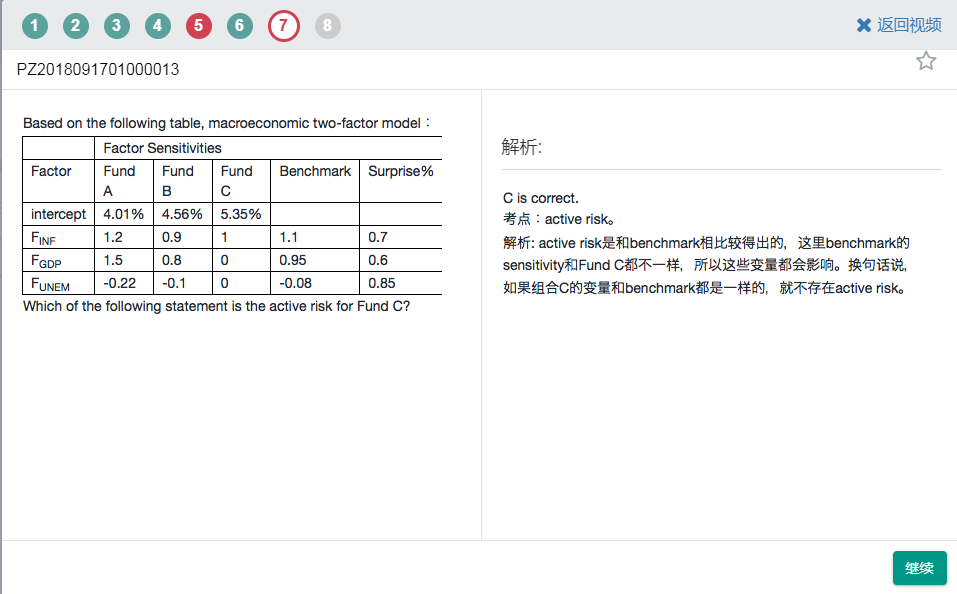Open red-marked question 5
This screenshot has width=957, height=594.
199,26
